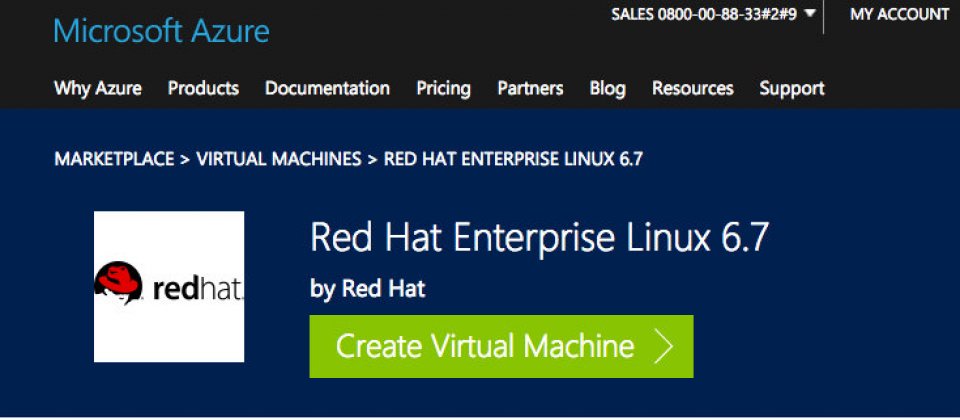
Task: Click the Red Hat logo thumbnail
Action: click(169, 287)
